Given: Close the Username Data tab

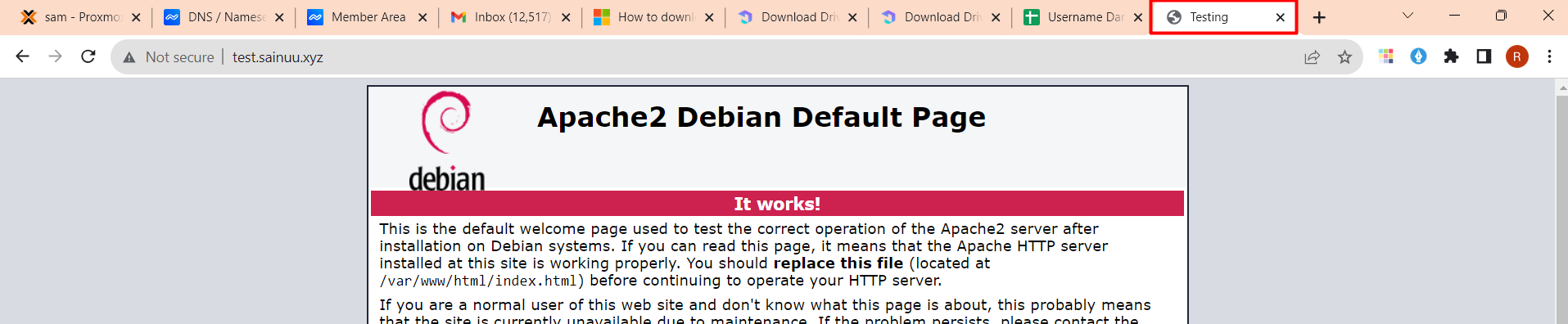Looking at the screenshot, I should [1138, 17].
